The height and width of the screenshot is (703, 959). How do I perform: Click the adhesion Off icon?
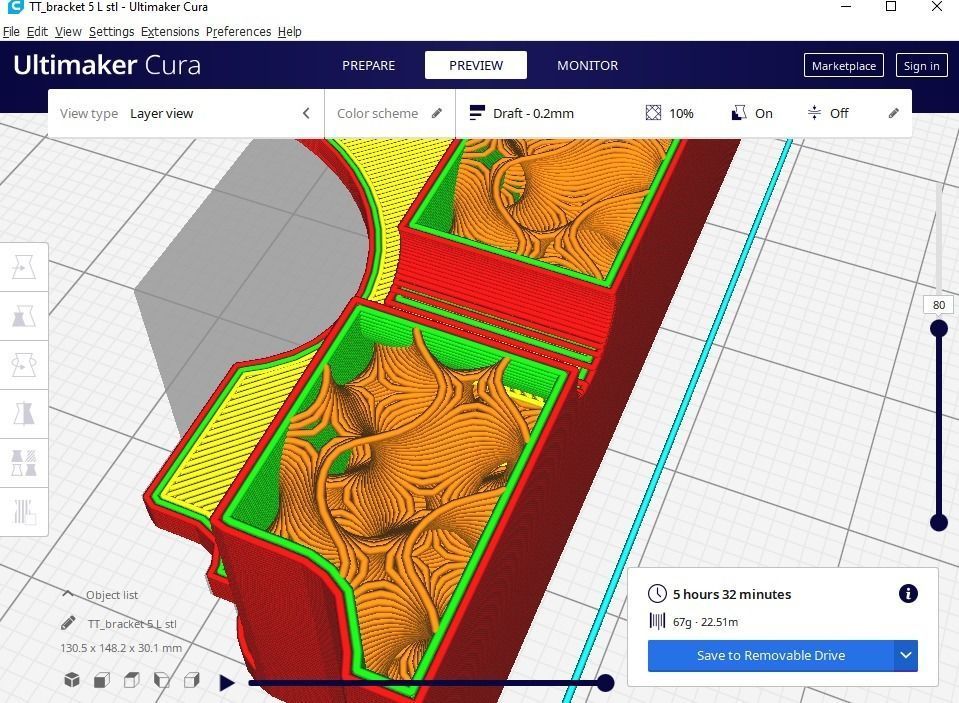[x=814, y=113]
